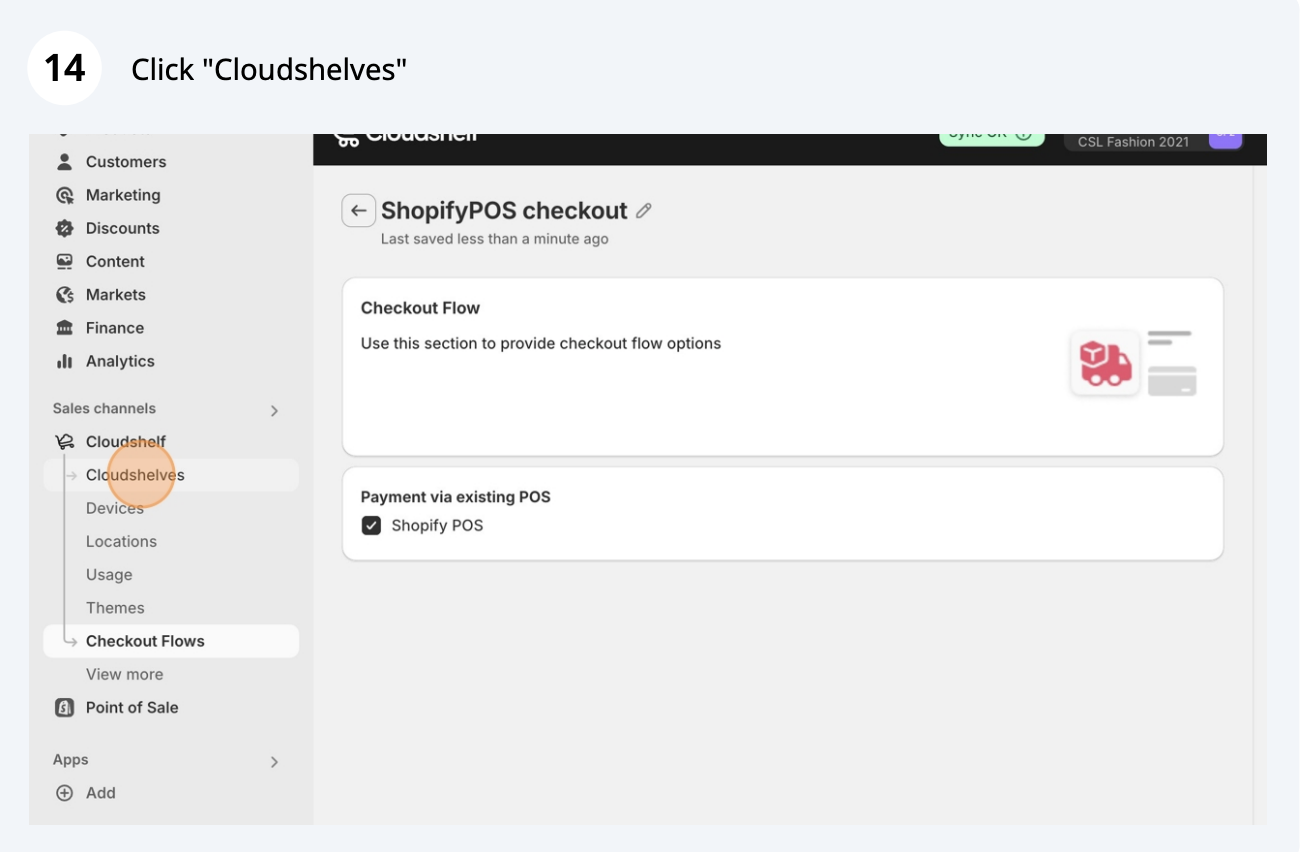The height and width of the screenshot is (852, 1302).
Task: Click the plus icon beside Add
Action: [x=65, y=793]
